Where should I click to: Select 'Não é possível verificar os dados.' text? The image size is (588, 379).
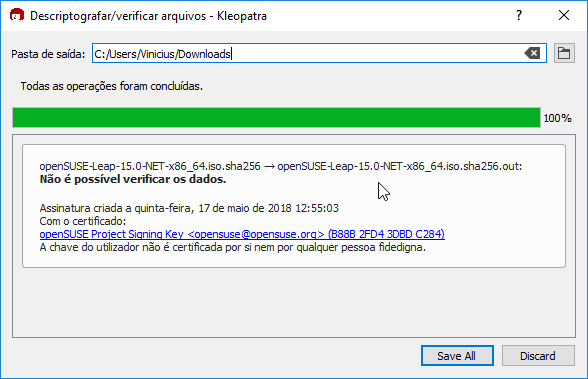[133, 179]
